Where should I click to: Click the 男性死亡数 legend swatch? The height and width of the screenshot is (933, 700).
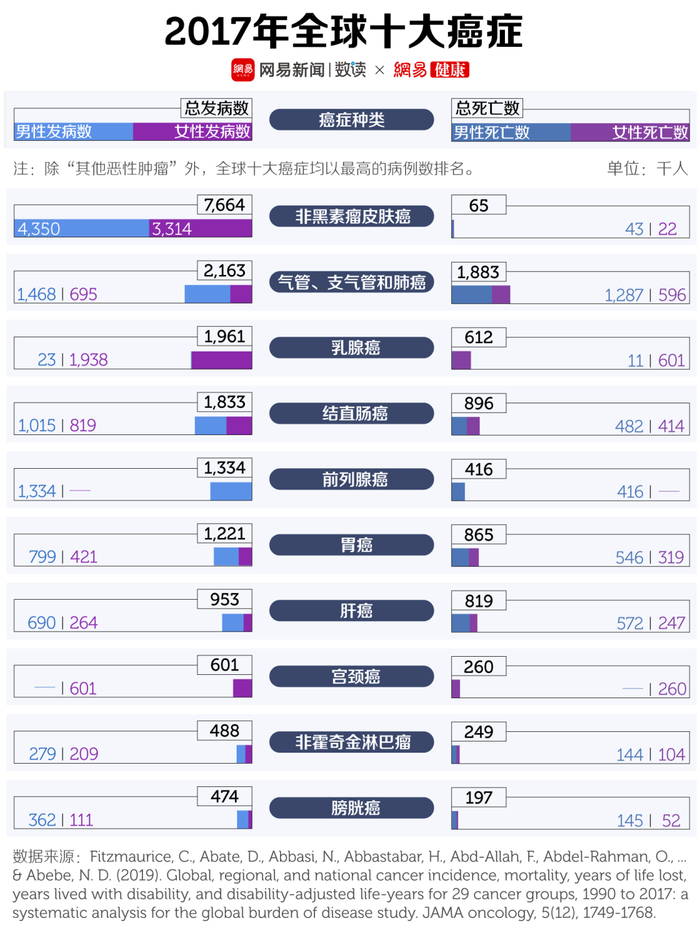(511, 131)
